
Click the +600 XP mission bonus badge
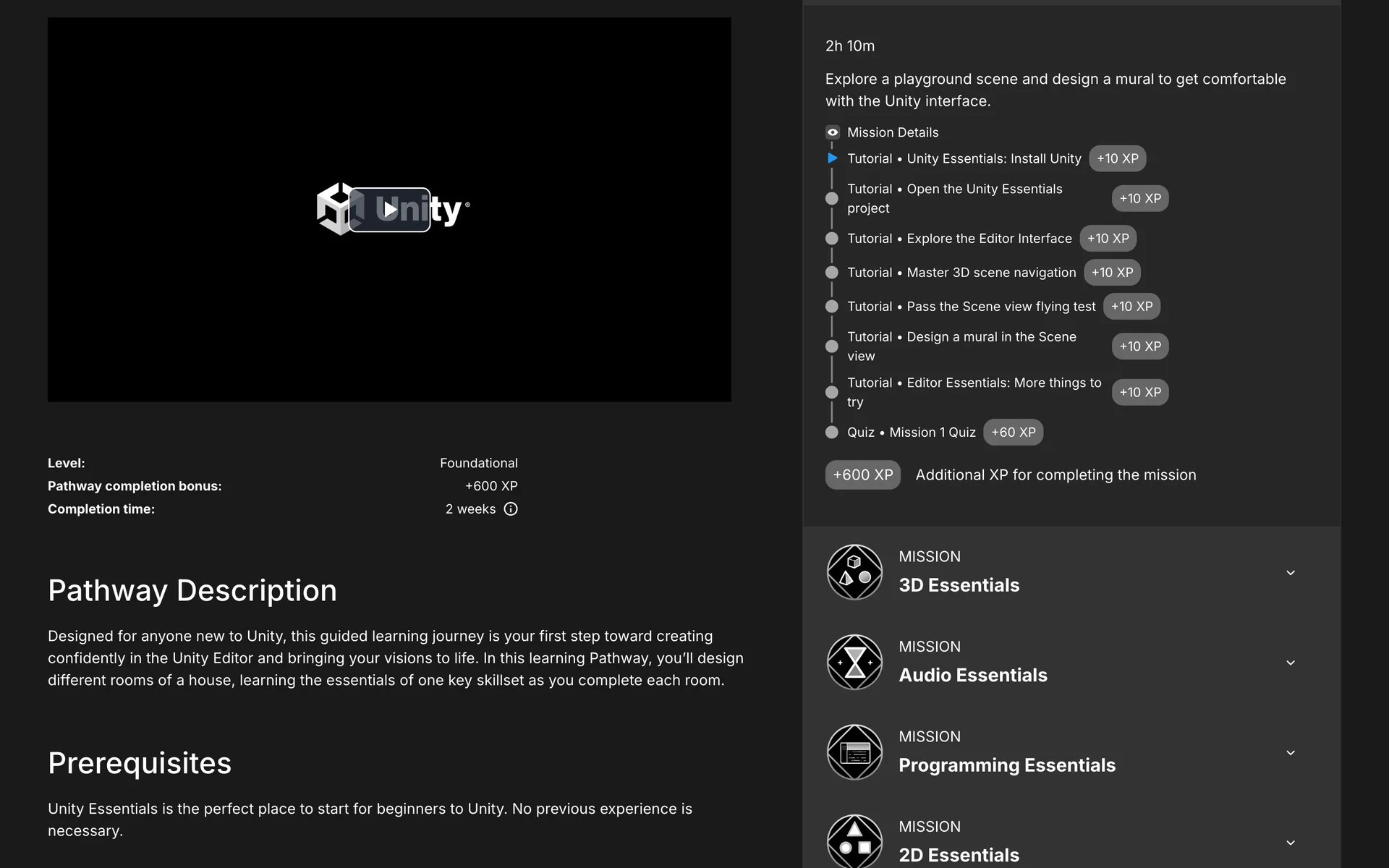point(862,475)
